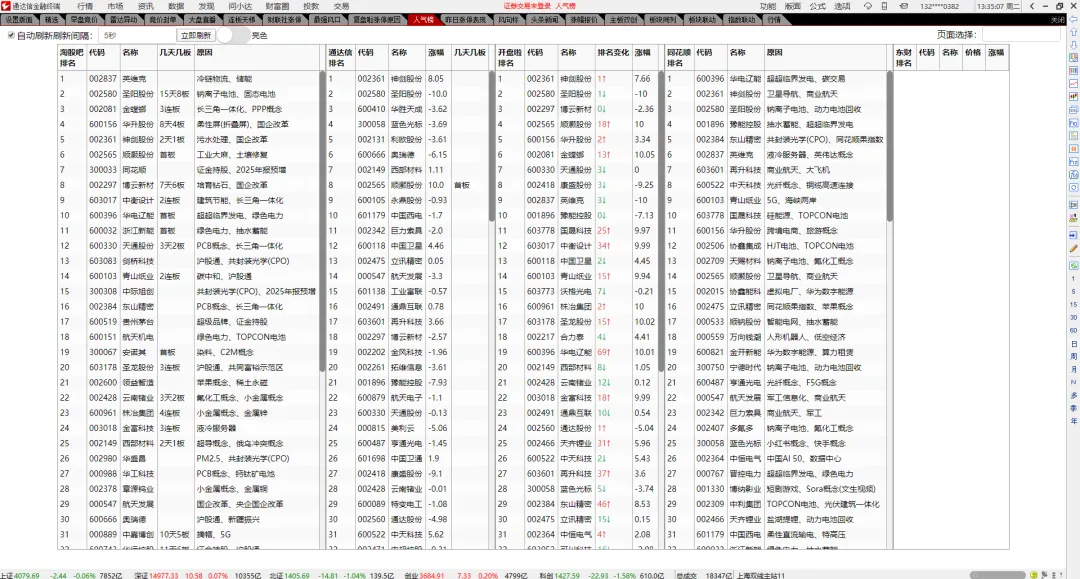Viewport: 1080px width, 579px height.
Task: Click the F10 info sidebar icon
Action: (x=1073, y=123)
